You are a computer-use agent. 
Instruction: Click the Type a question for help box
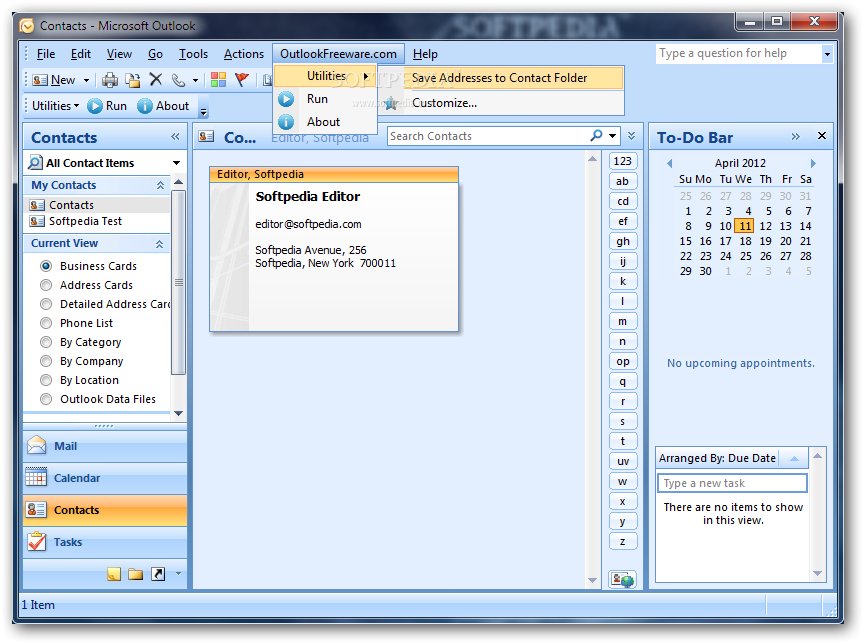point(739,53)
